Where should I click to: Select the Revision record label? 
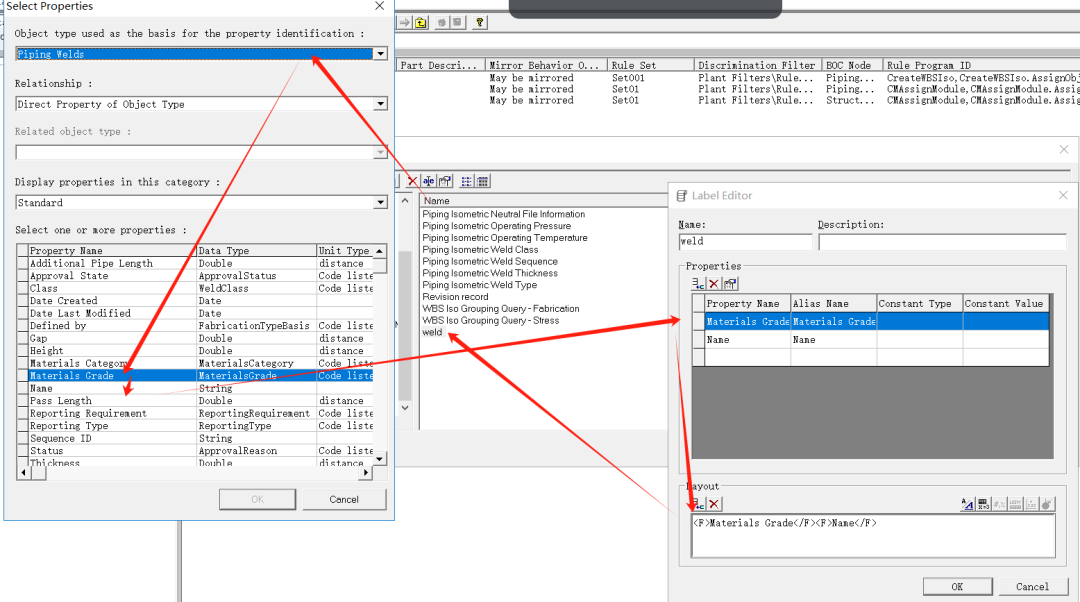click(455, 297)
